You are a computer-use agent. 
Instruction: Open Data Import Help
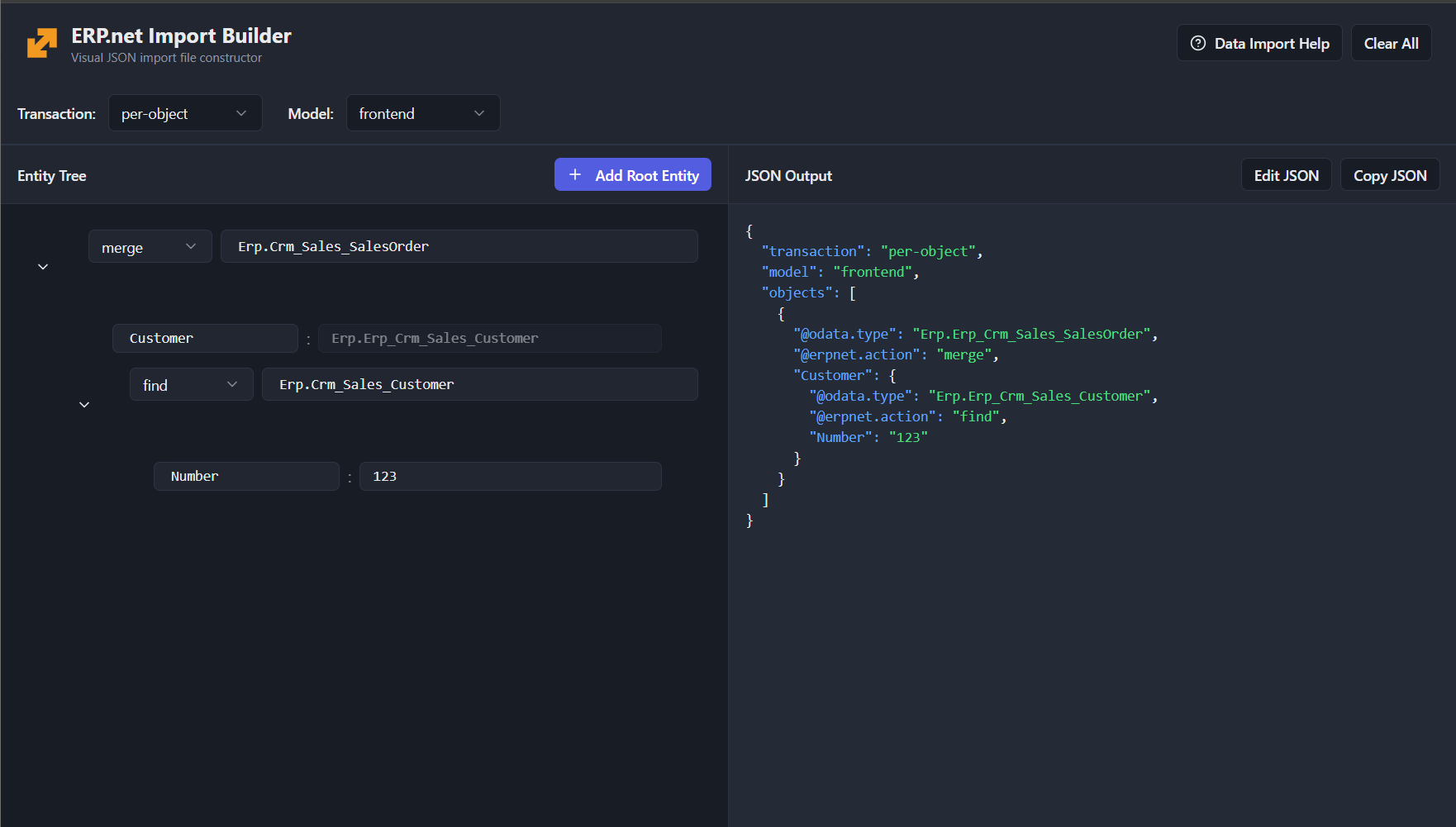1259,43
